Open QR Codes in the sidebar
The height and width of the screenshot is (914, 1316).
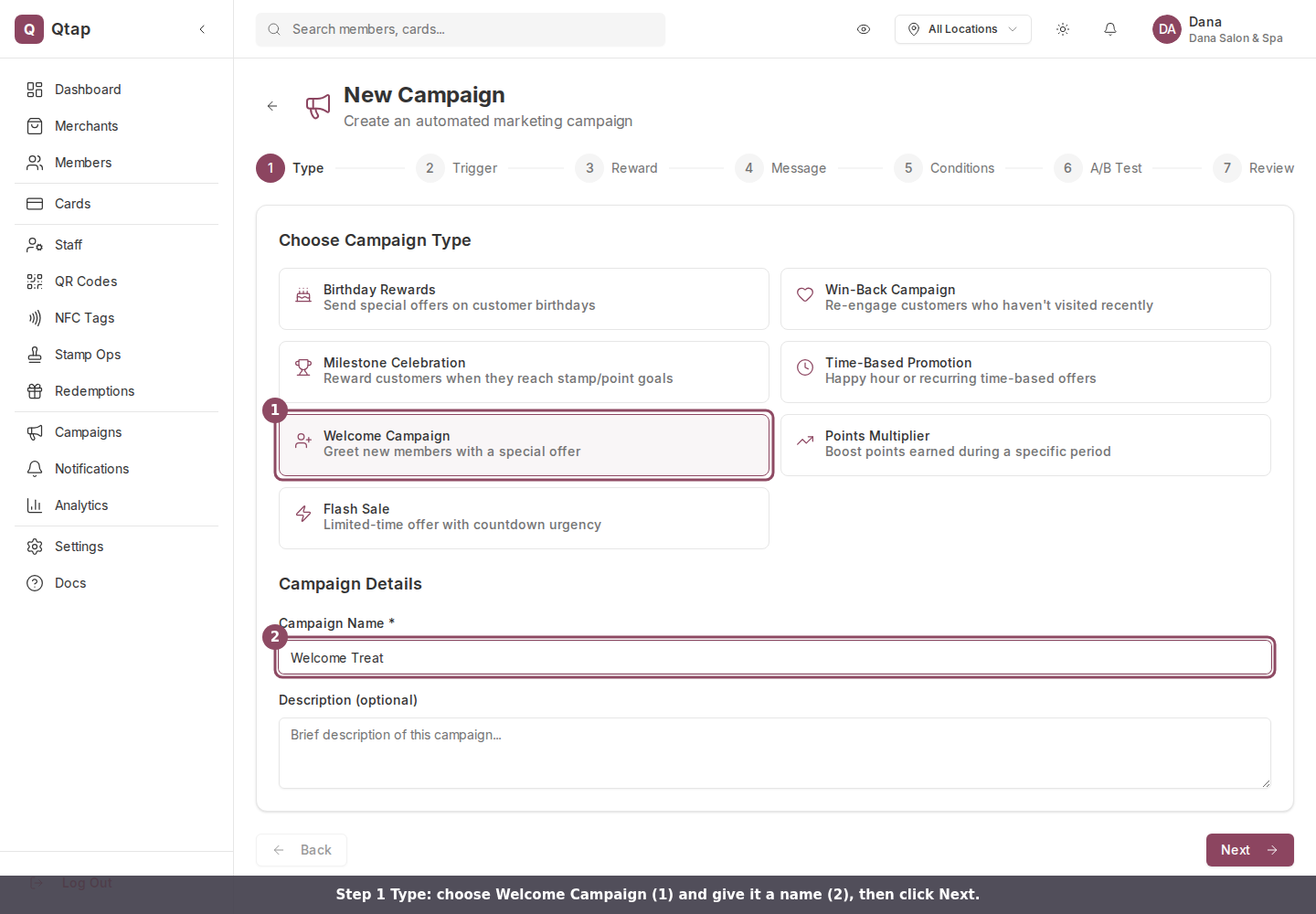116,282
